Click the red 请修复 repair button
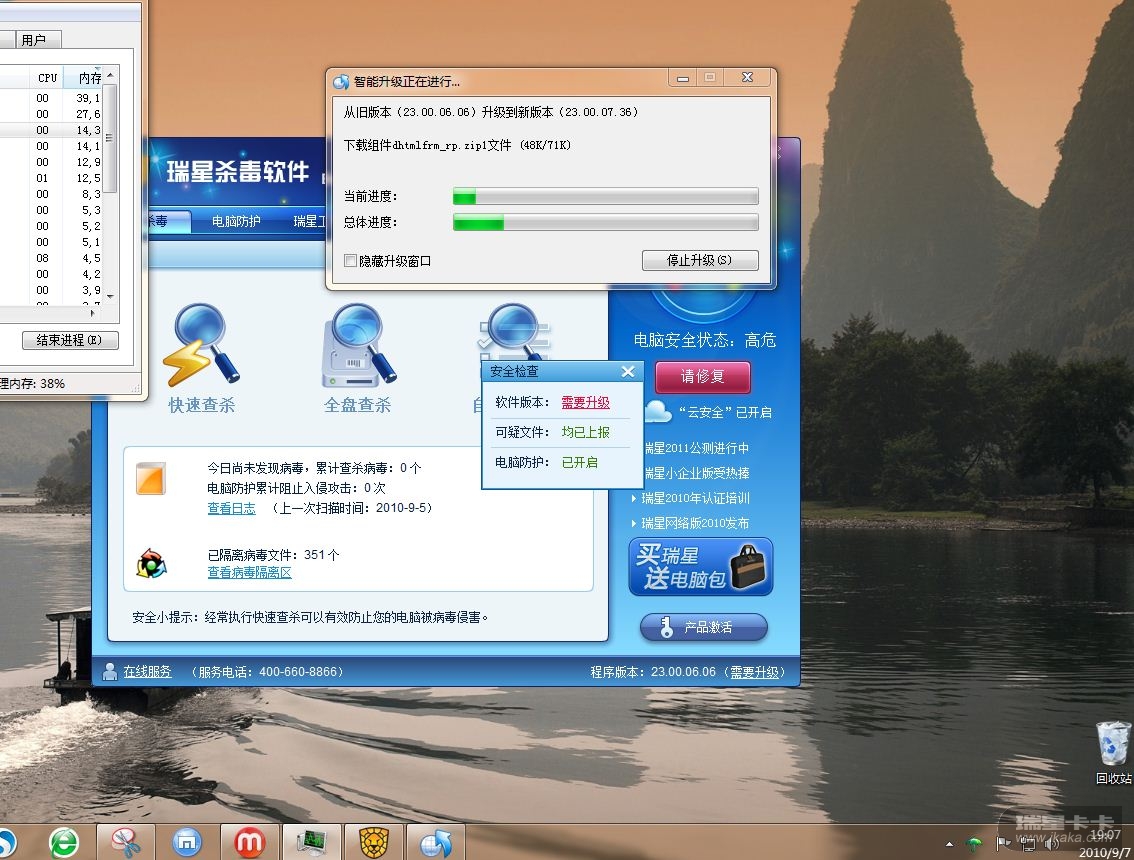 point(702,376)
